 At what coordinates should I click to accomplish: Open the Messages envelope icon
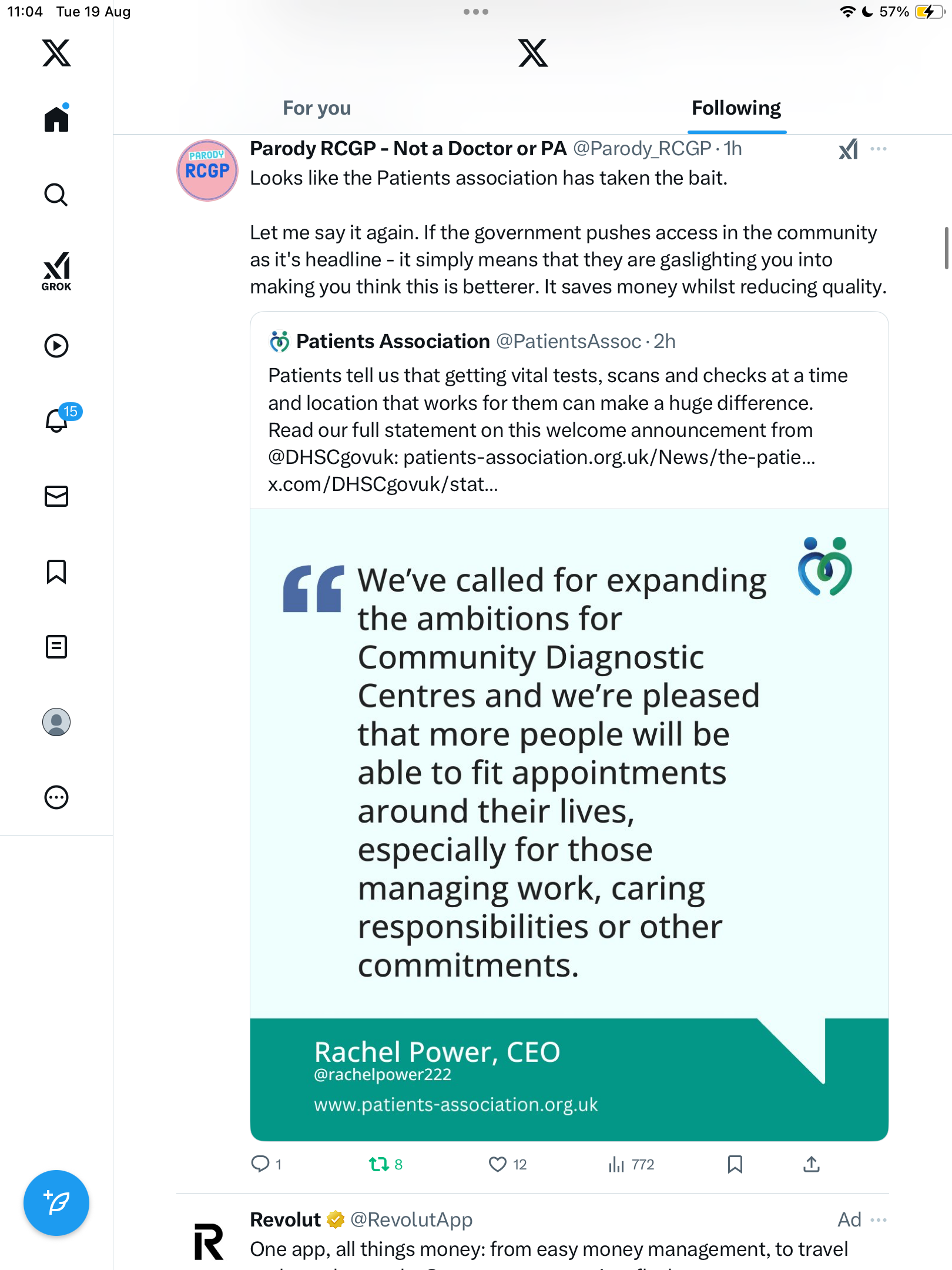tap(56, 496)
